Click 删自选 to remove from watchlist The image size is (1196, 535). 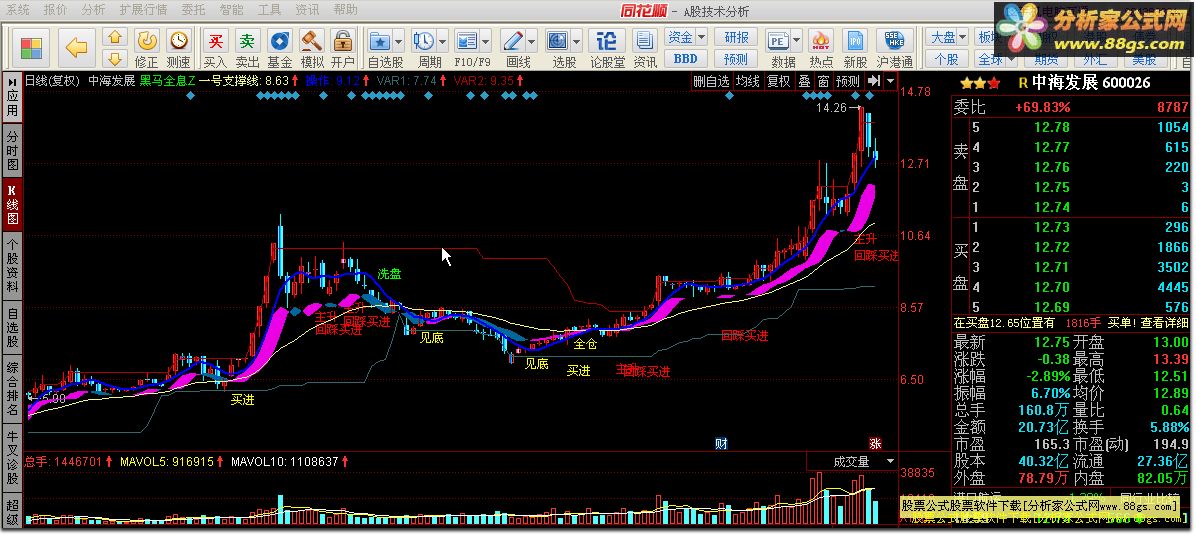coord(711,81)
